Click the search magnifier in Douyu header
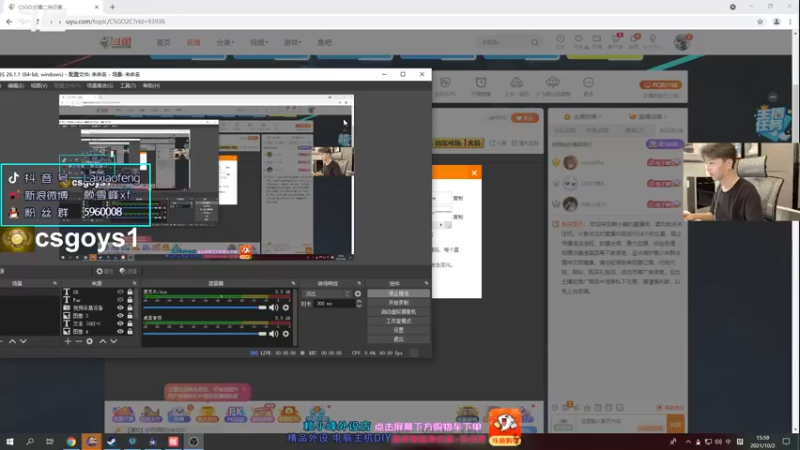 pos(534,42)
